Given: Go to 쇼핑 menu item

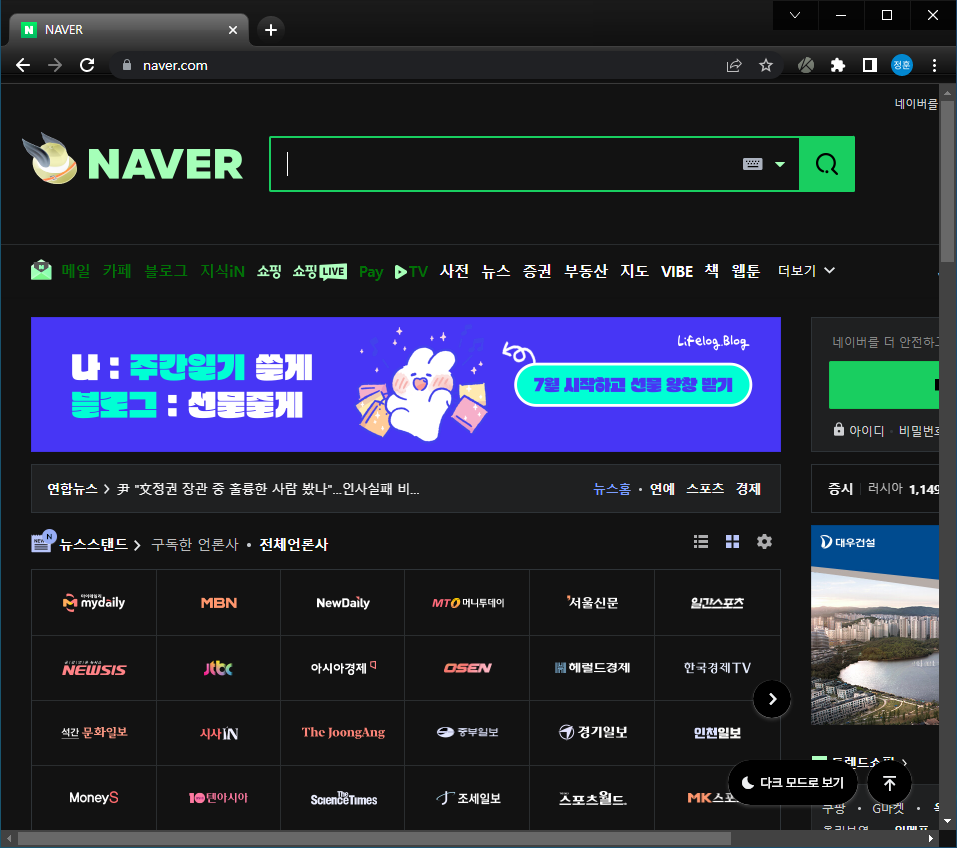Looking at the screenshot, I should (x=269, y=271).
